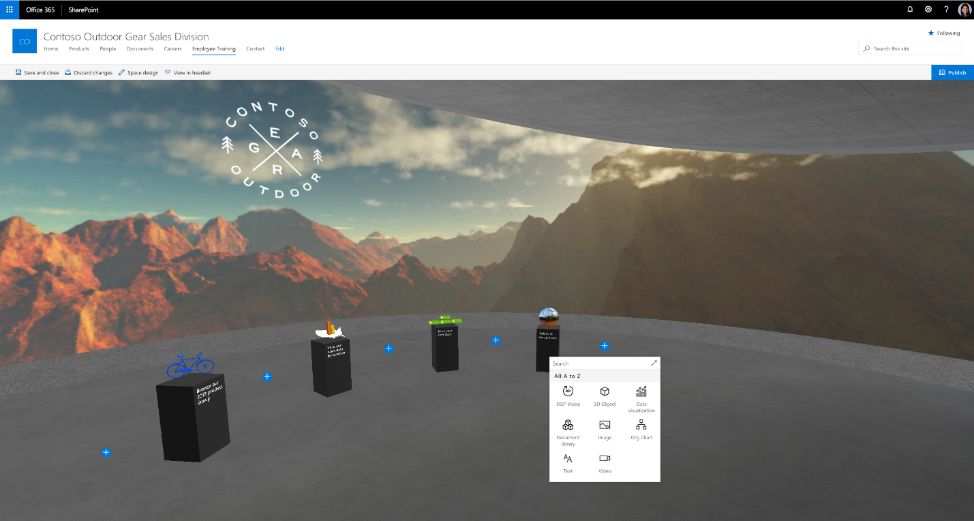This screenshot has height=521, width=974.
Task: Select the blue bicycle 3D object
Action: [x=190, y=365]
